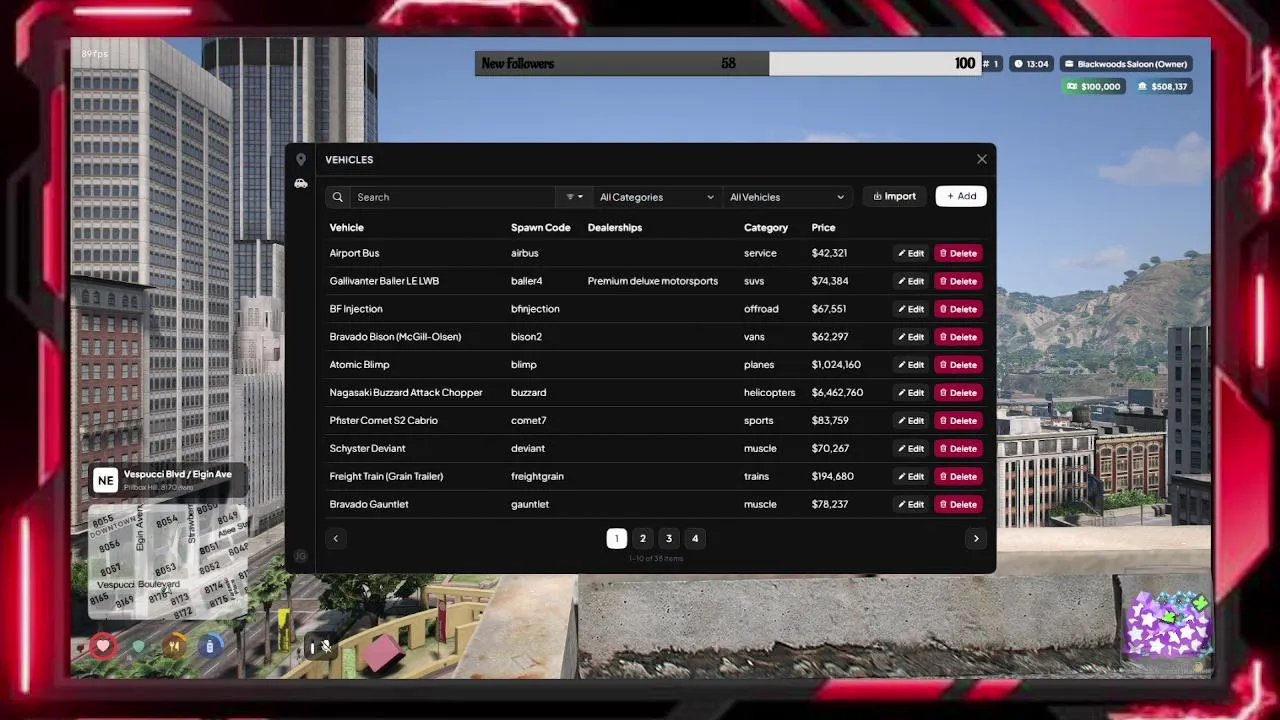Delete the Atomic Blimp entry
1280x720 pixels.
click(958, 365)
